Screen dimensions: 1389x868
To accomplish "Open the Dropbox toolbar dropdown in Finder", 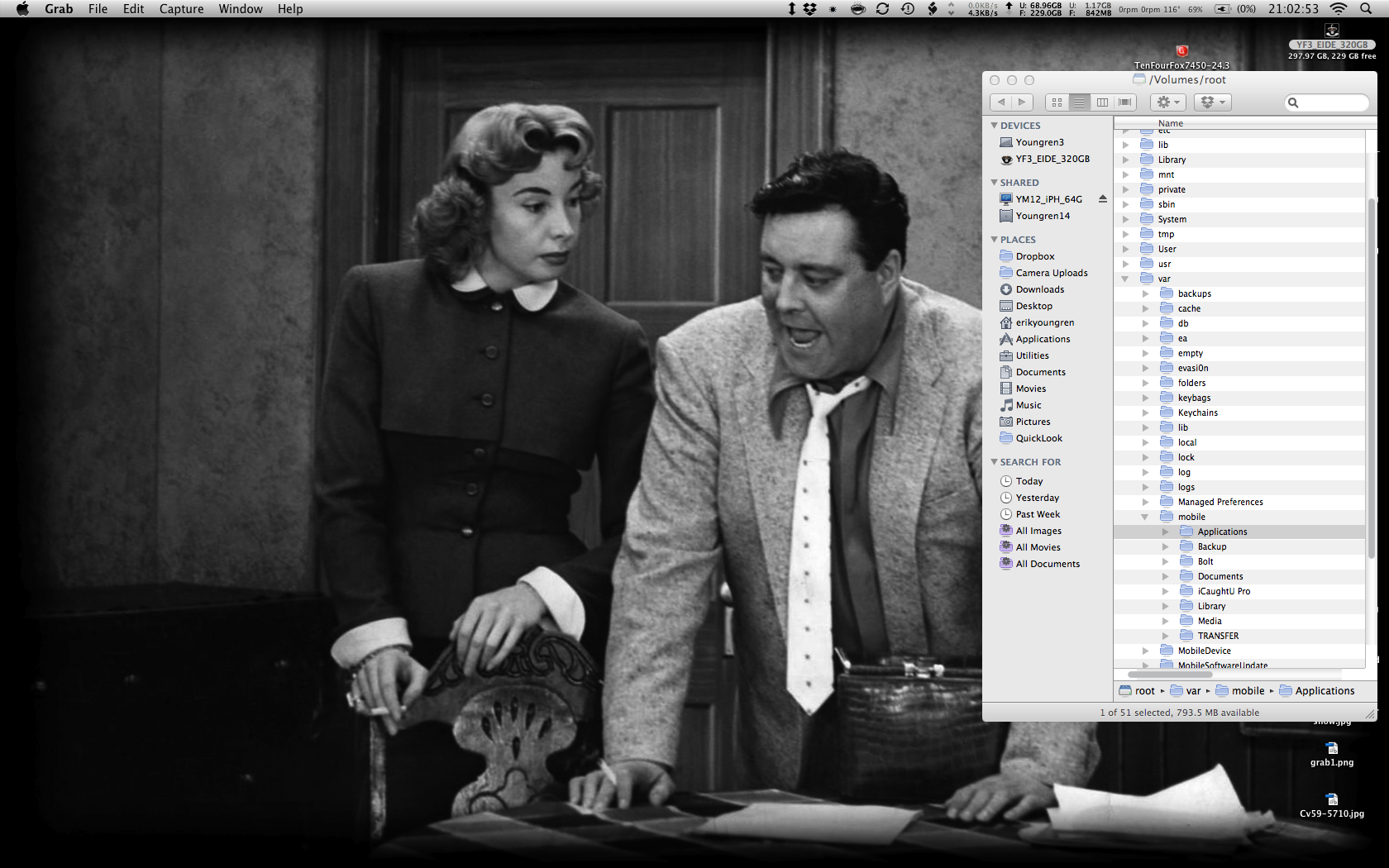I will 1212,103.
